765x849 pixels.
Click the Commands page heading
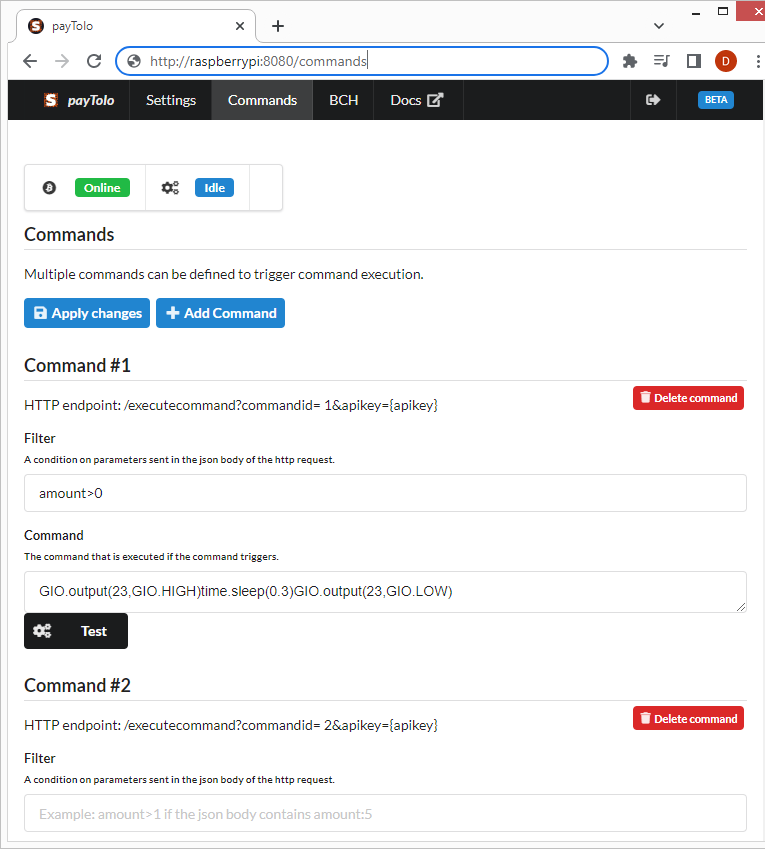(x=69, y=234)
